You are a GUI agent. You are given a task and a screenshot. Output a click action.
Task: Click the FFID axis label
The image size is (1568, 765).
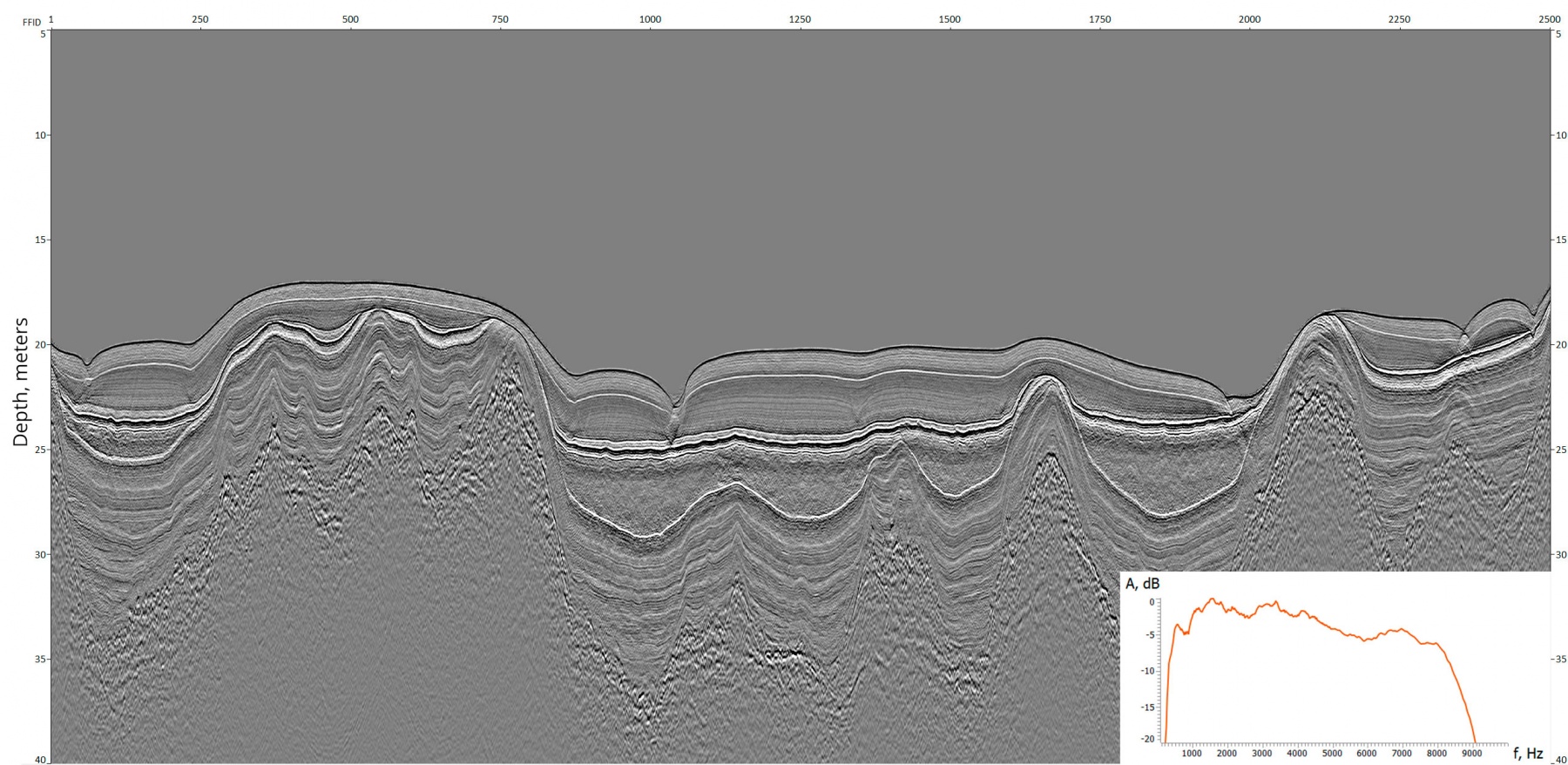(30, 20)
